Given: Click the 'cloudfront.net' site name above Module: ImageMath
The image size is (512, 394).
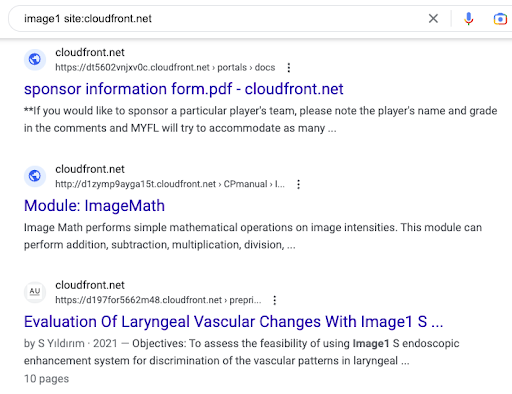Looking at the screenshot, I should tap(90, 169).
